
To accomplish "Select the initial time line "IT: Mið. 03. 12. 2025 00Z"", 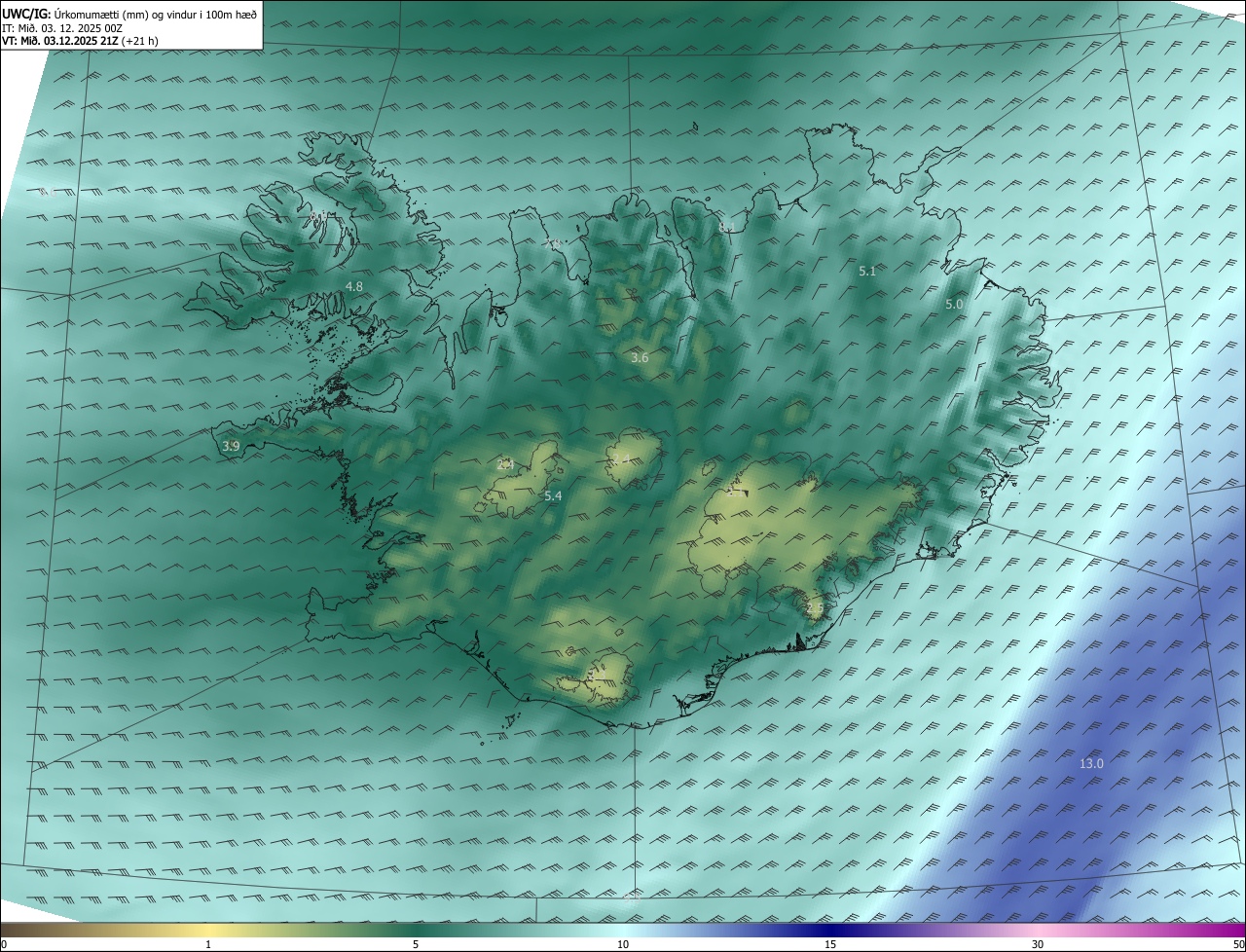I will coord(62,27).
